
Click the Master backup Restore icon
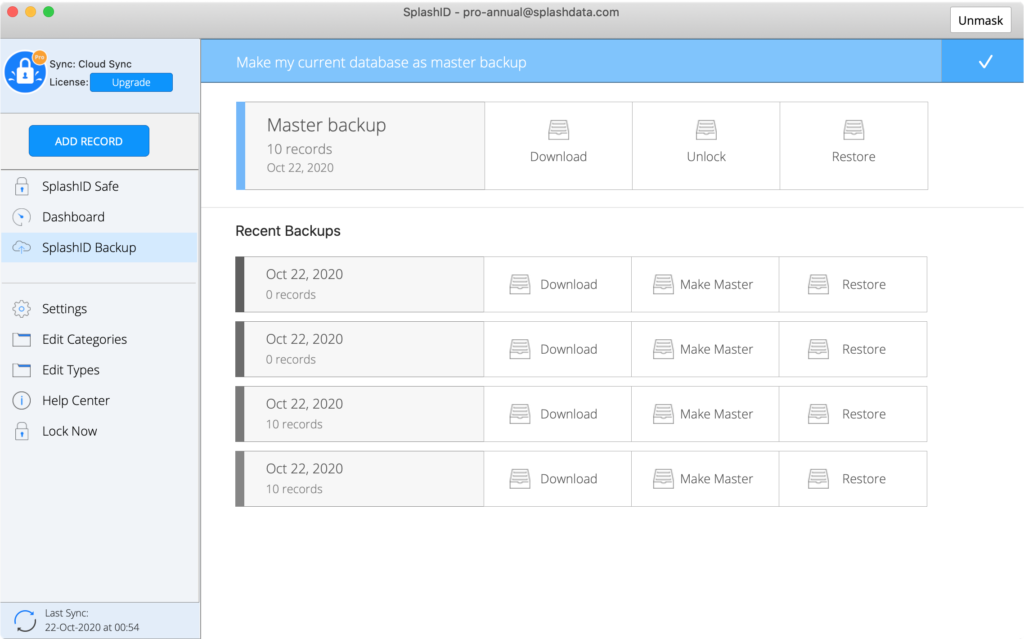point(853,130)
